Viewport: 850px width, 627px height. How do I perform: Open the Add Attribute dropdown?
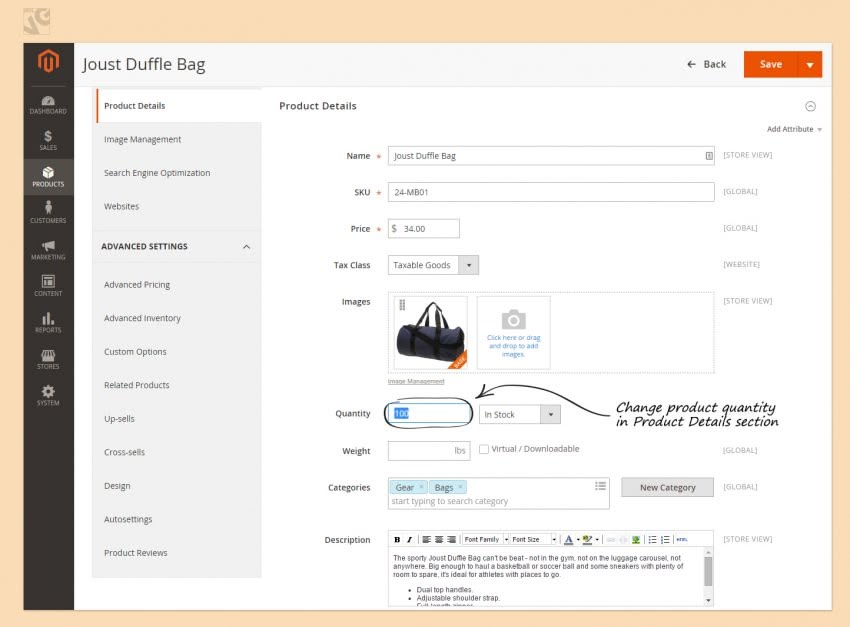pos(794,129)
